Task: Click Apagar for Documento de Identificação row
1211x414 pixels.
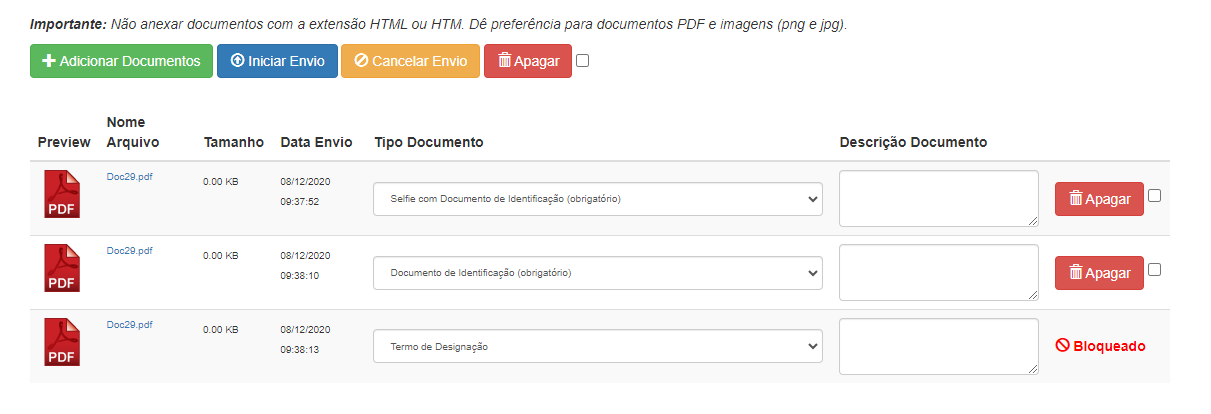Action: pos(1099,273)
